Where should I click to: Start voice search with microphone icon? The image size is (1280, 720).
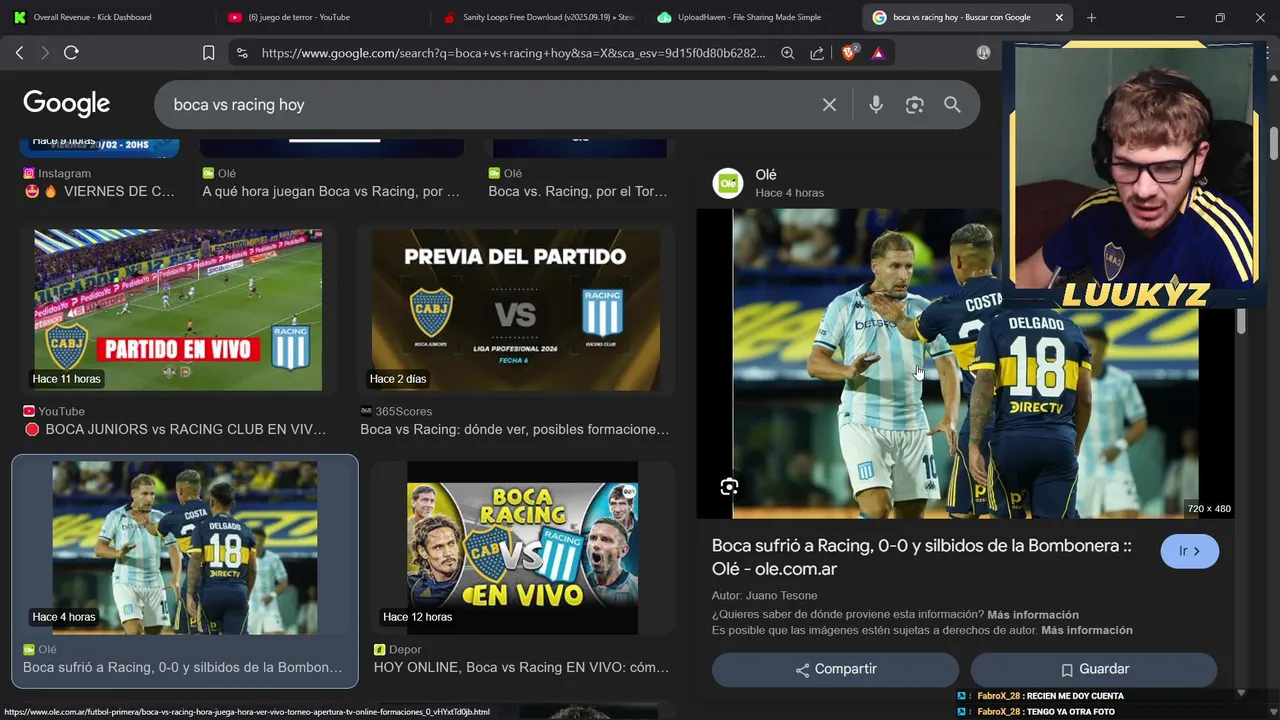tap(876, 105)
